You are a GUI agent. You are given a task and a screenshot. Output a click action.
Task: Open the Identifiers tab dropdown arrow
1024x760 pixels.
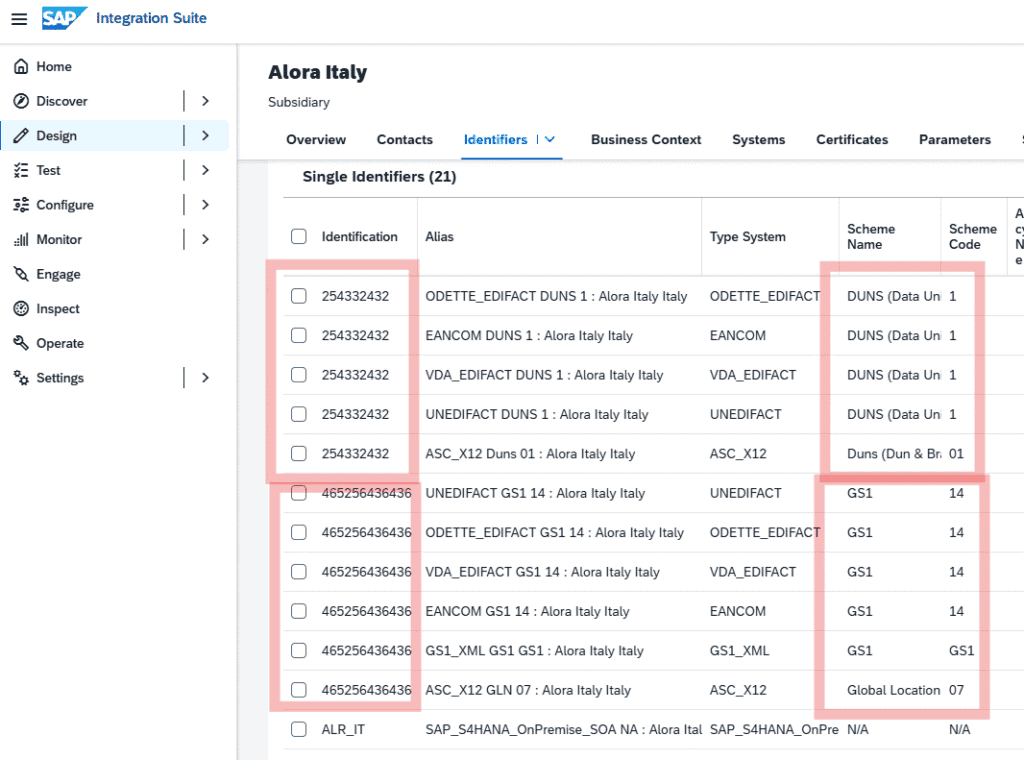550,140
